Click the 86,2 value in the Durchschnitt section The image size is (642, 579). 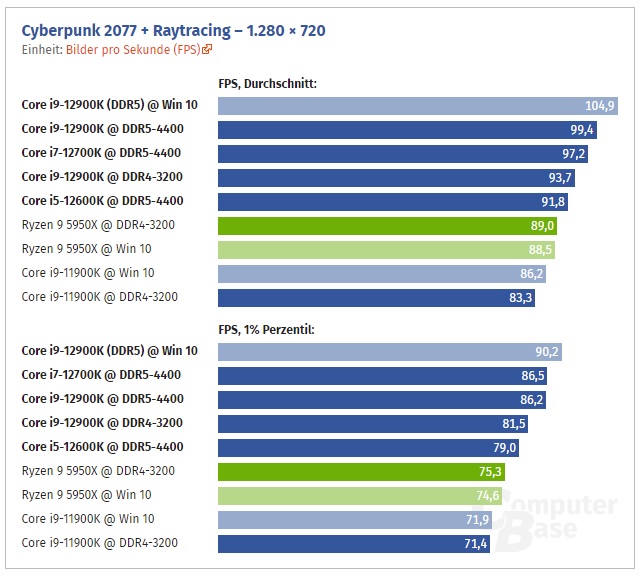[531, 274]
